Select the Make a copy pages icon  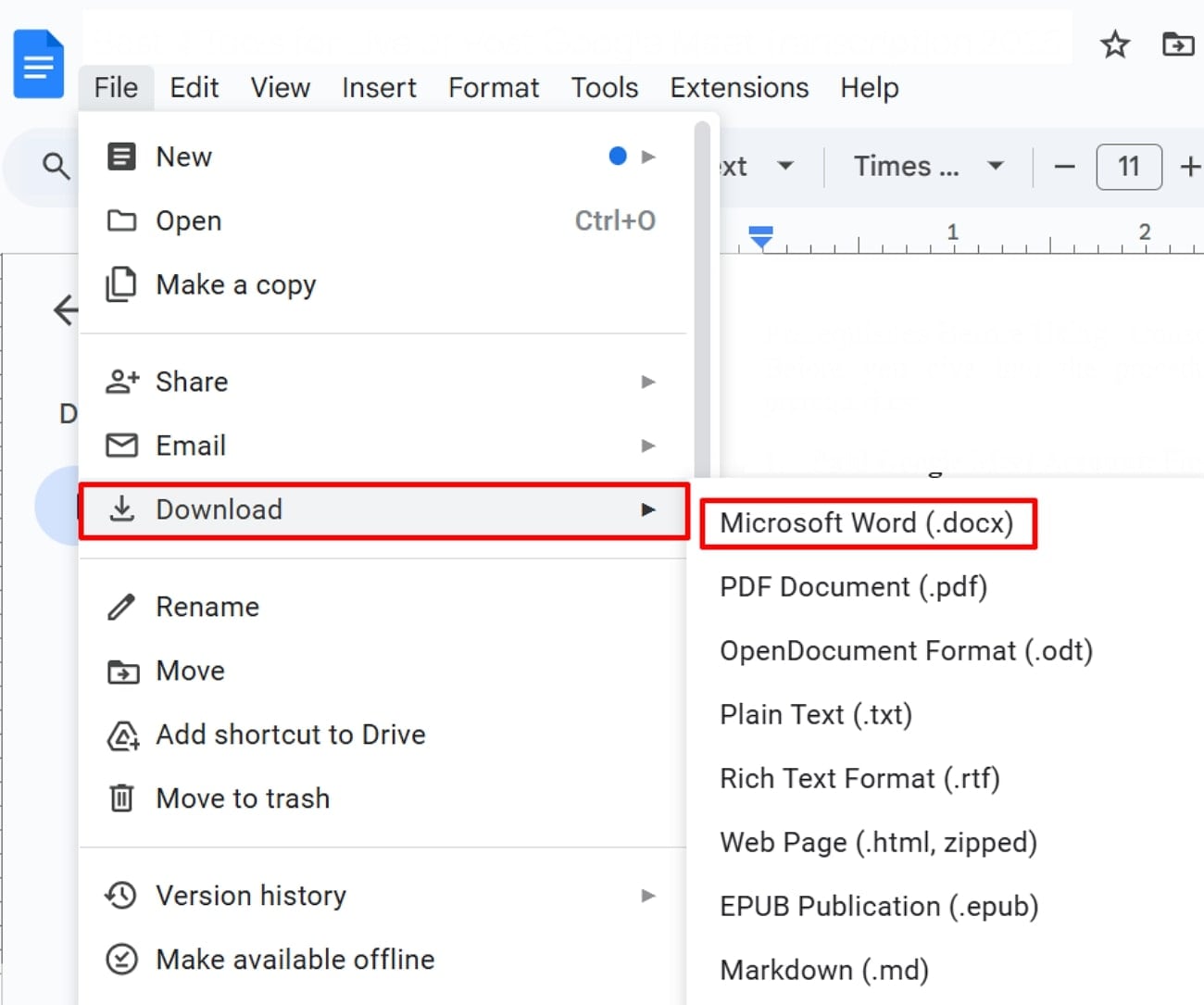pos(121,284)
